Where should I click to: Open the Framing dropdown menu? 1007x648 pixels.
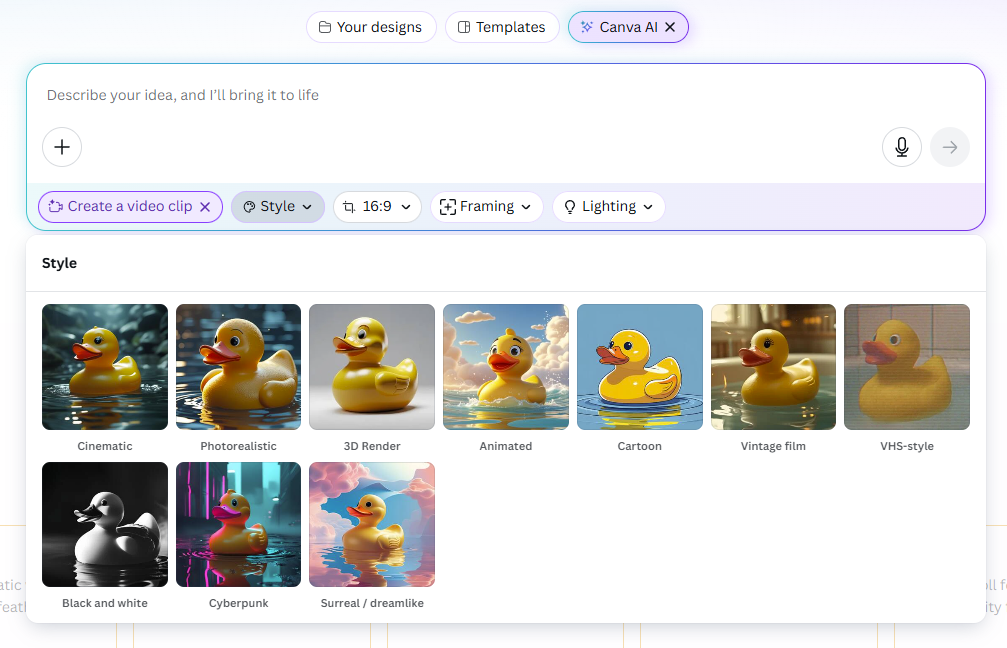click(487, 207)
